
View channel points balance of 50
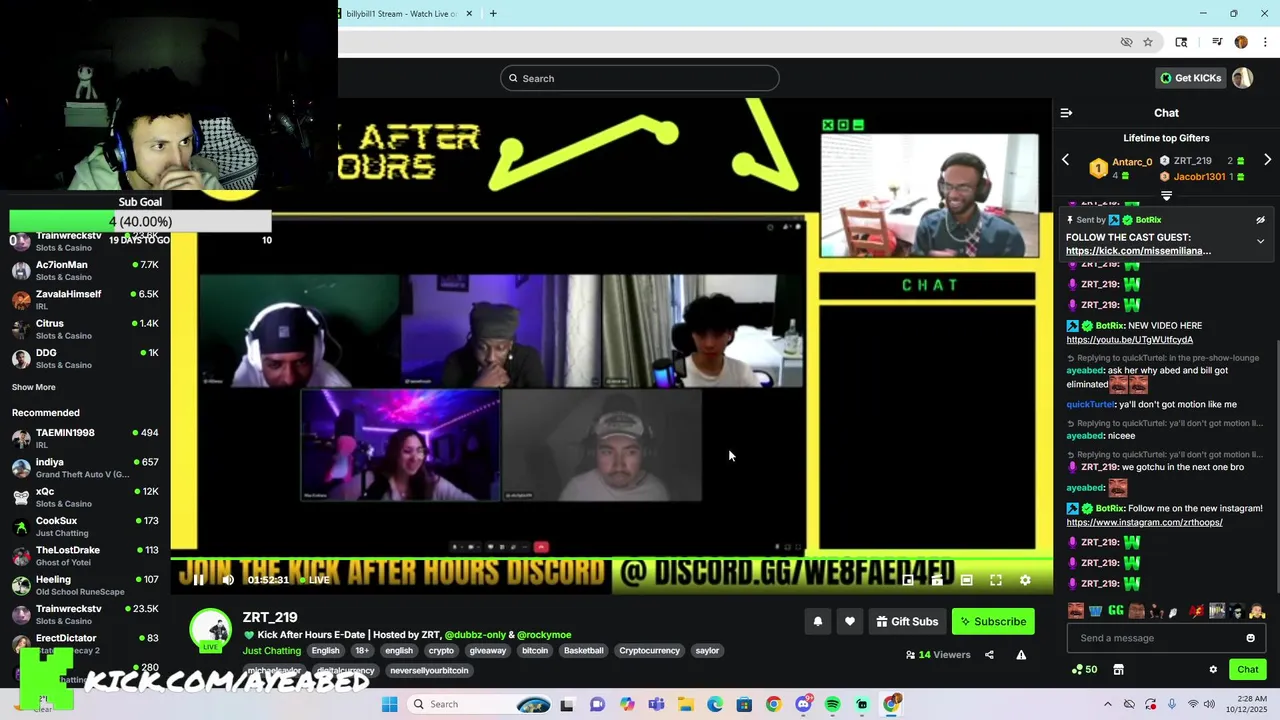(1084, 670)
